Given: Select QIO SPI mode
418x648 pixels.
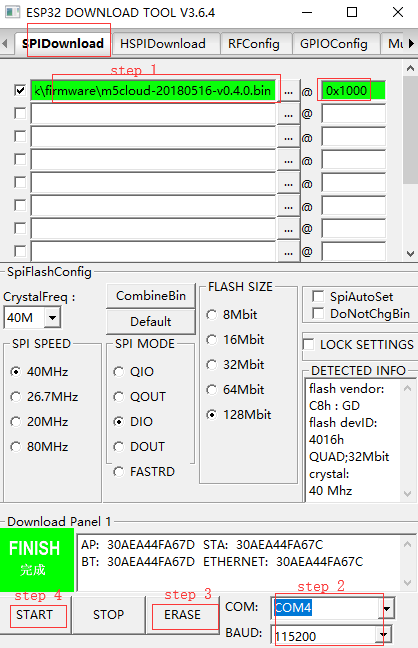Looking at the screenshot, I should coord(119,372).
